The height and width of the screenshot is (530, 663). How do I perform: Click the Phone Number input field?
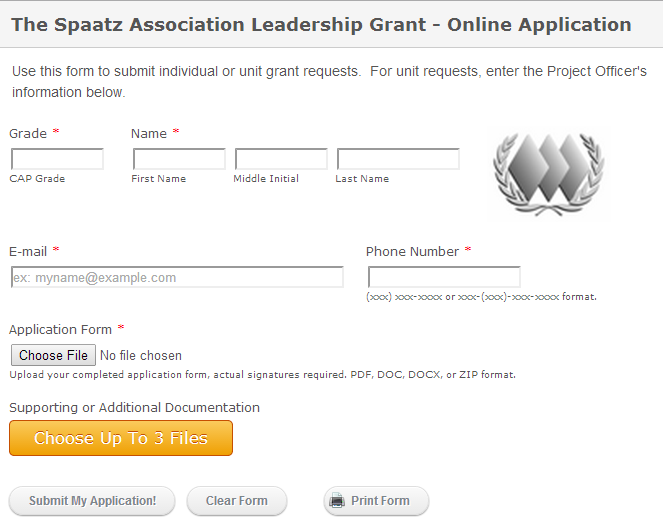pos(444,277)
